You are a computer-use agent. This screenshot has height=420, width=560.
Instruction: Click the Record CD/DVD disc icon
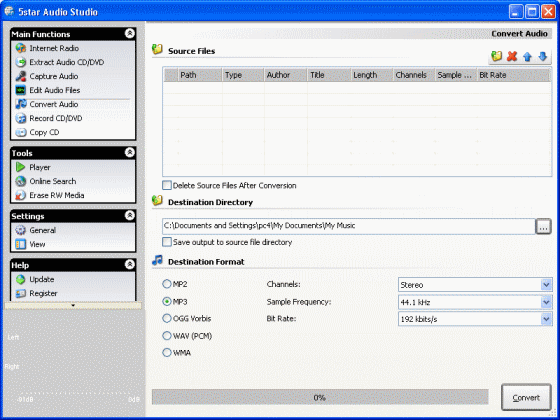[21, 118]
